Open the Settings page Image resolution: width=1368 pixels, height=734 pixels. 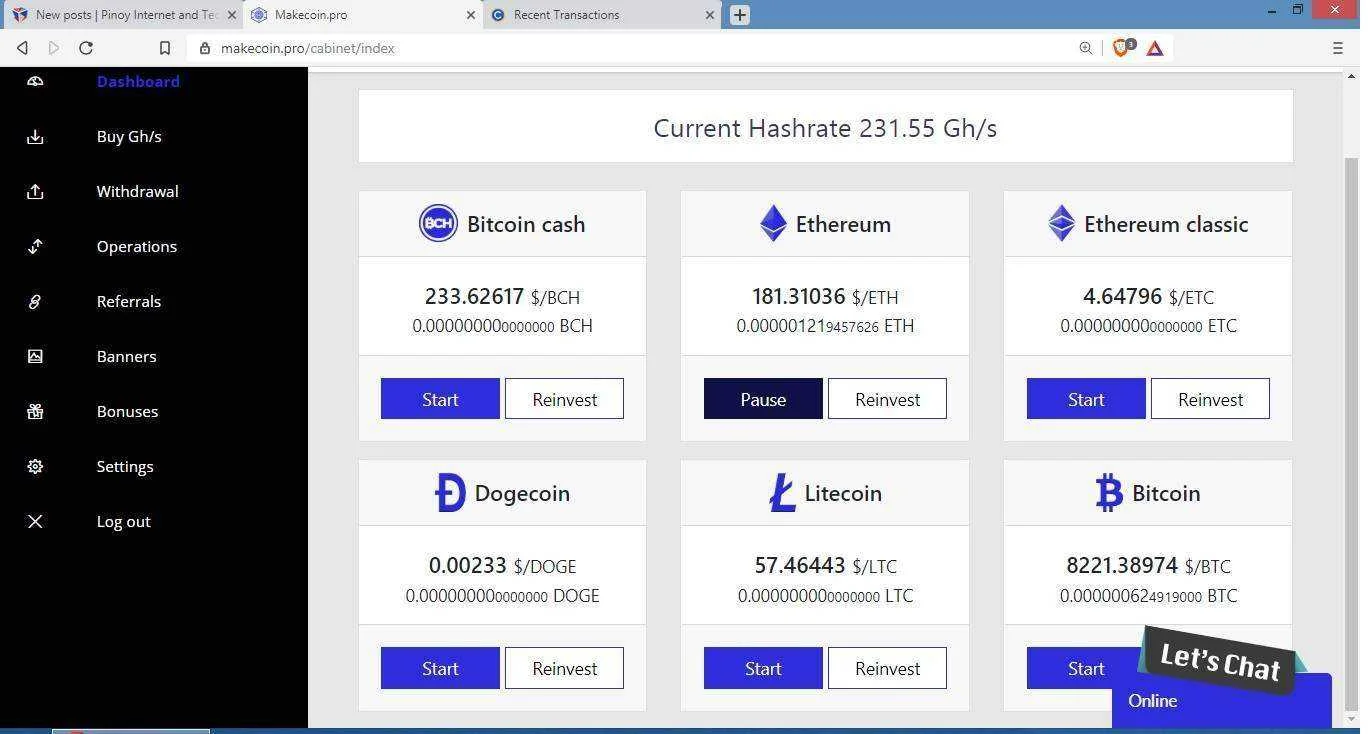point(124,467)
